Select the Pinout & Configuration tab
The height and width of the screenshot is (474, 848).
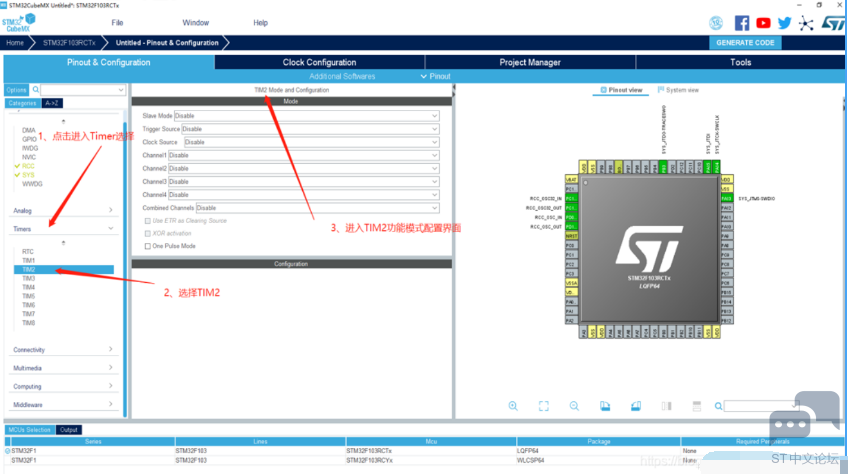coord(109,62)
